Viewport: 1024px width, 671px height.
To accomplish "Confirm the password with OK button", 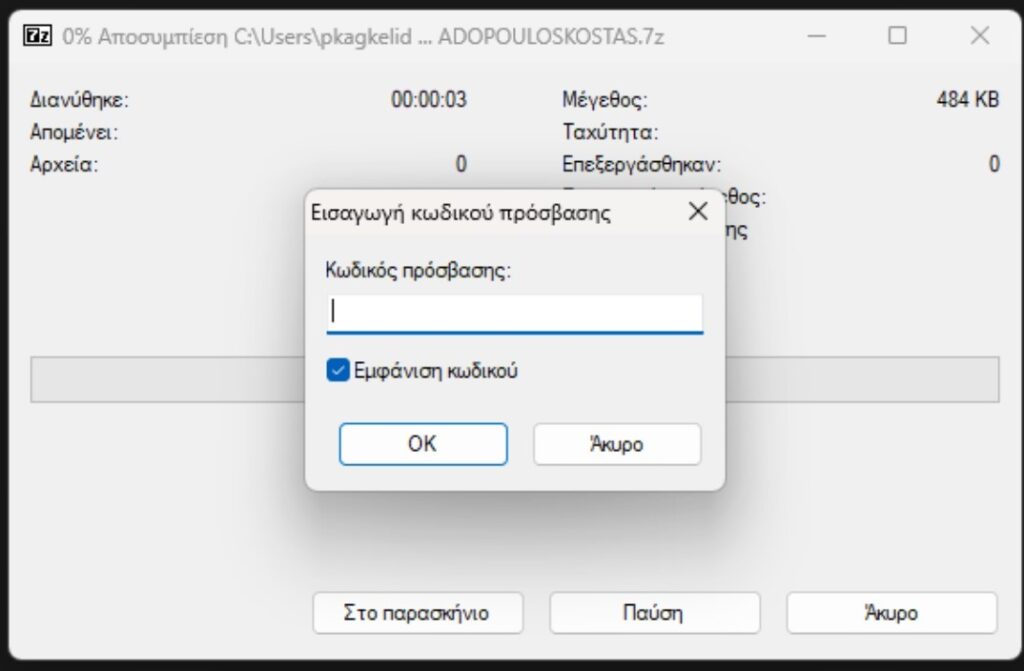I will coord(423,444).
